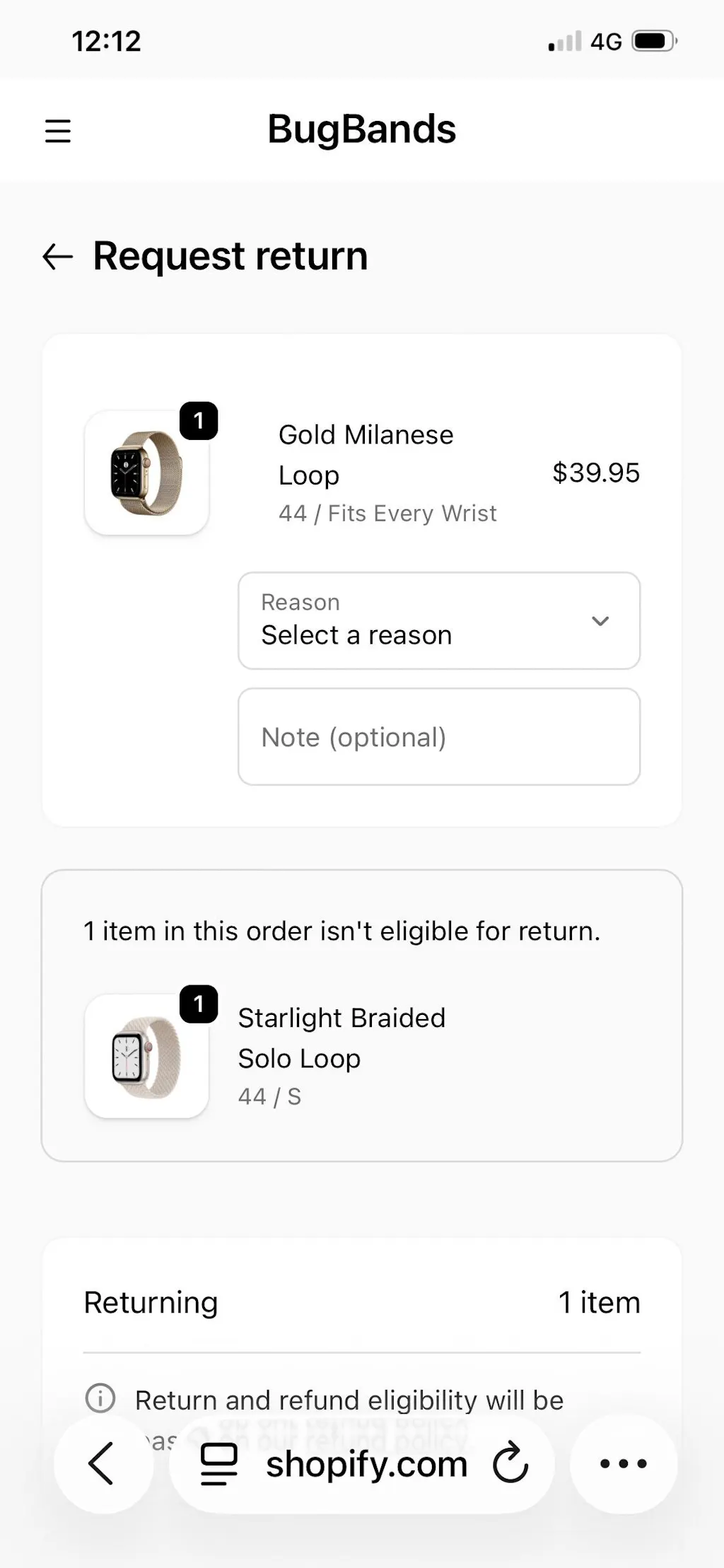The height and width of the screenshot is (1568, 724).
Task: Tap the page reload icon
Action: tap(510, 1463)
